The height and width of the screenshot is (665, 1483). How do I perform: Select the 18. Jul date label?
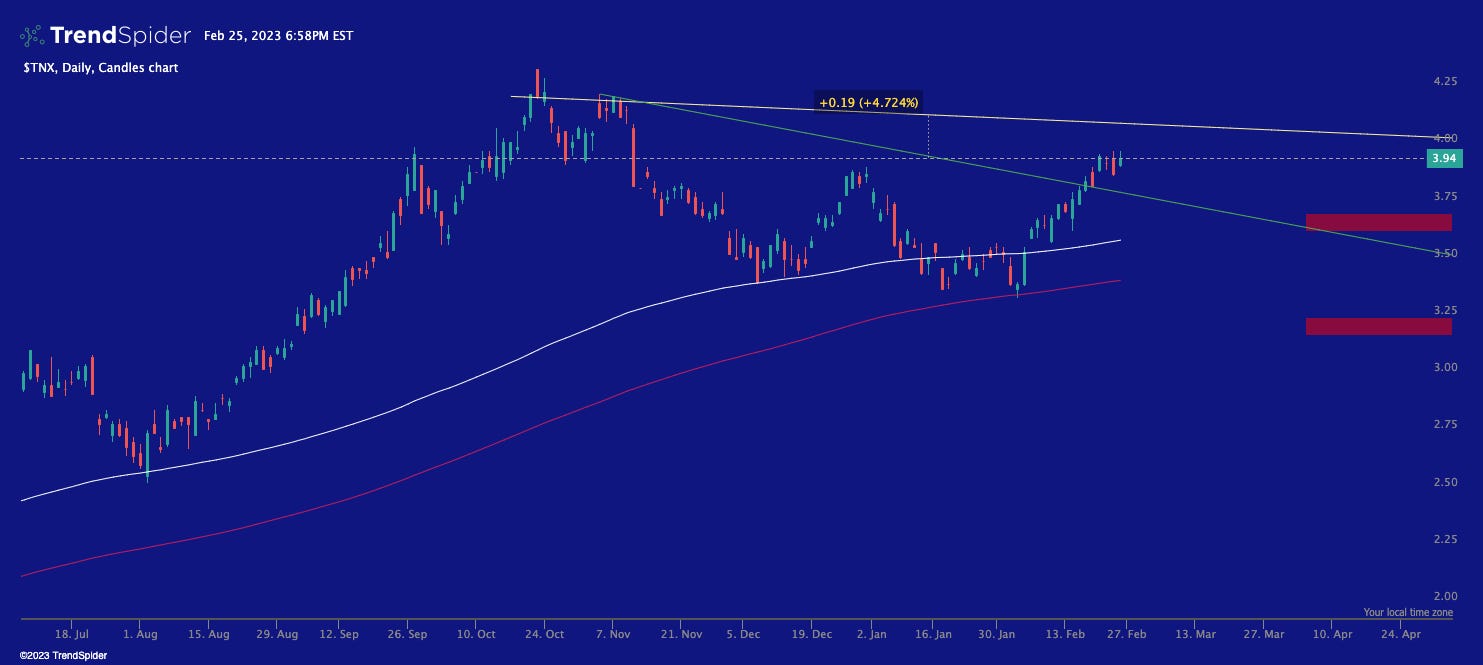pos(72,634)
